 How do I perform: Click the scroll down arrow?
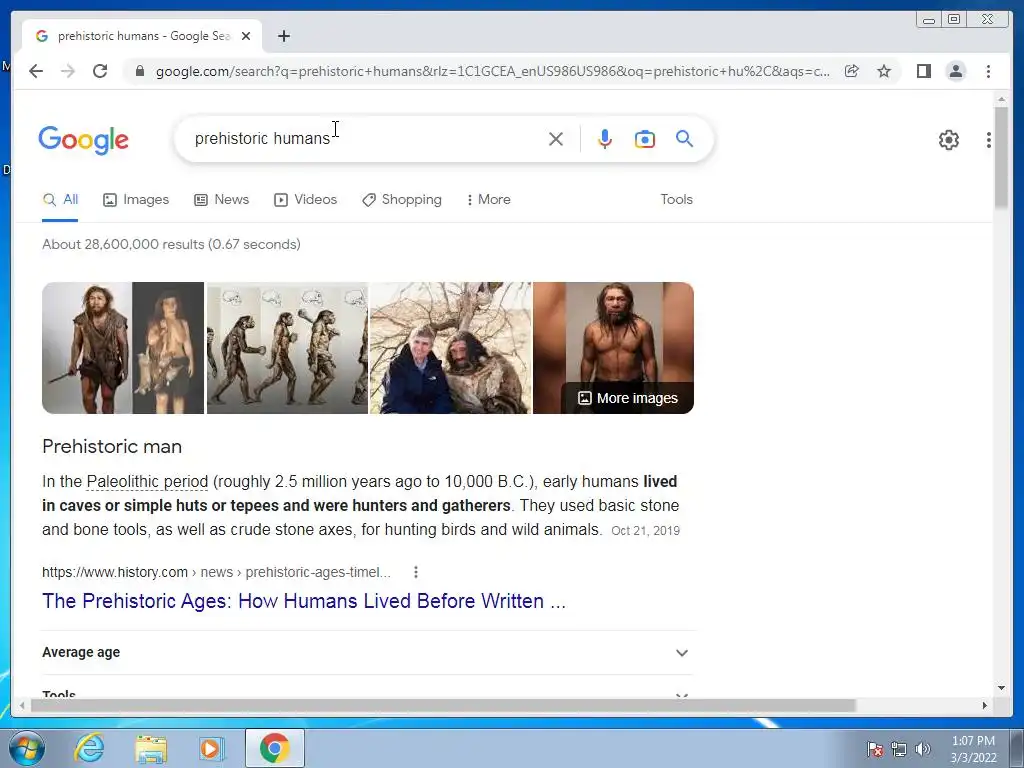(x=1001, y=688)
